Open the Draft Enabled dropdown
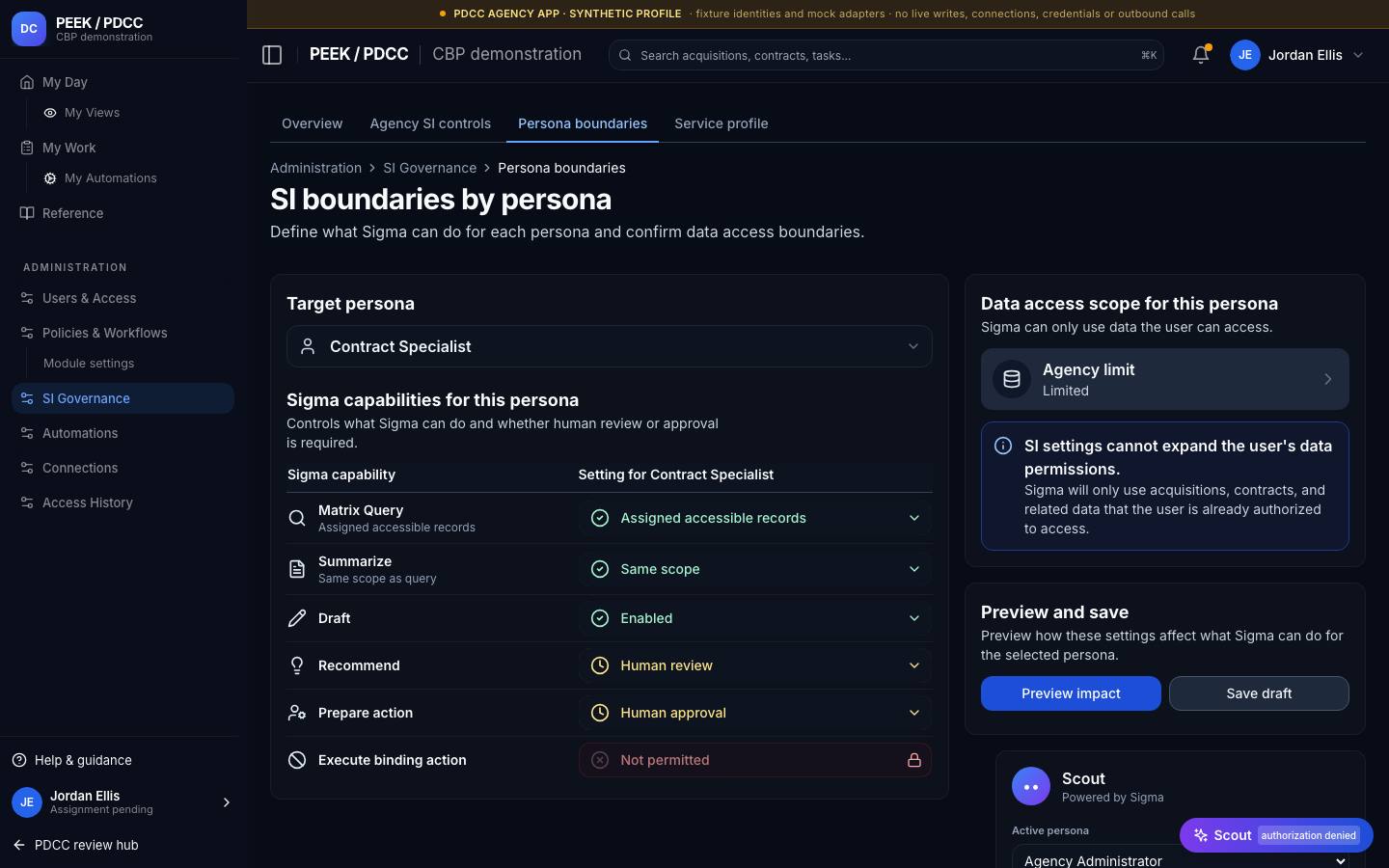 755,618
